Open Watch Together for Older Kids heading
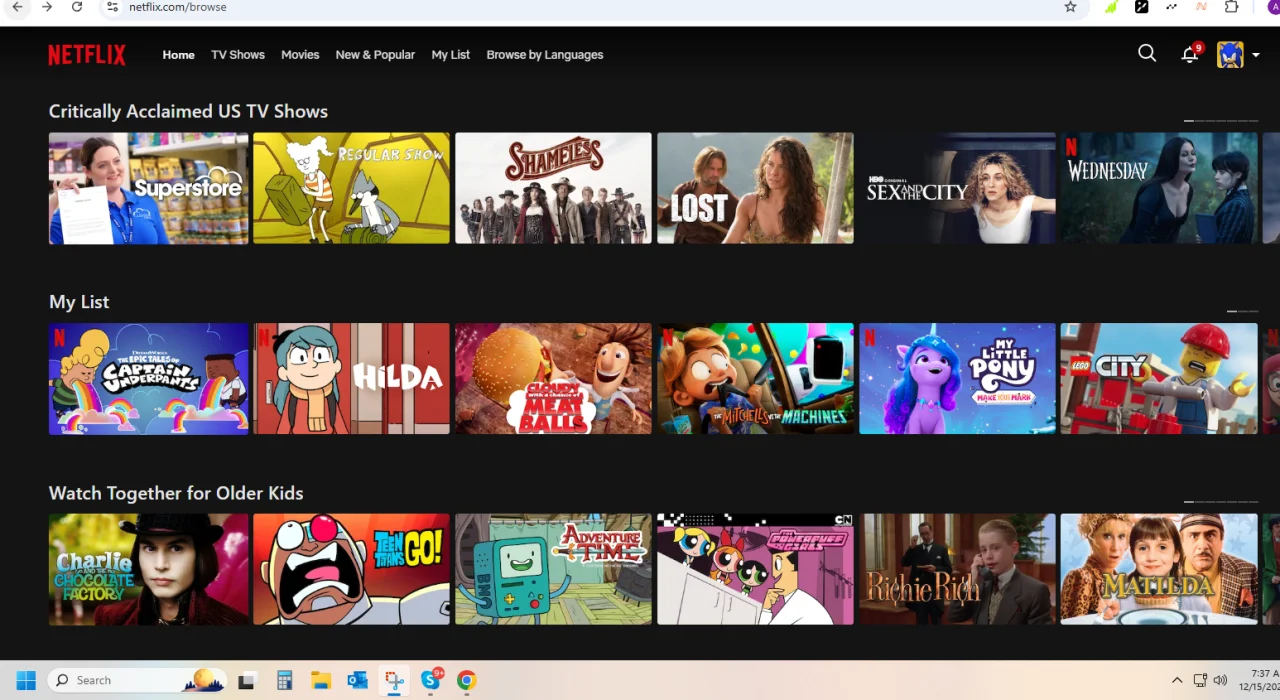Screen dimensions: 1280x700 (176, 493)
